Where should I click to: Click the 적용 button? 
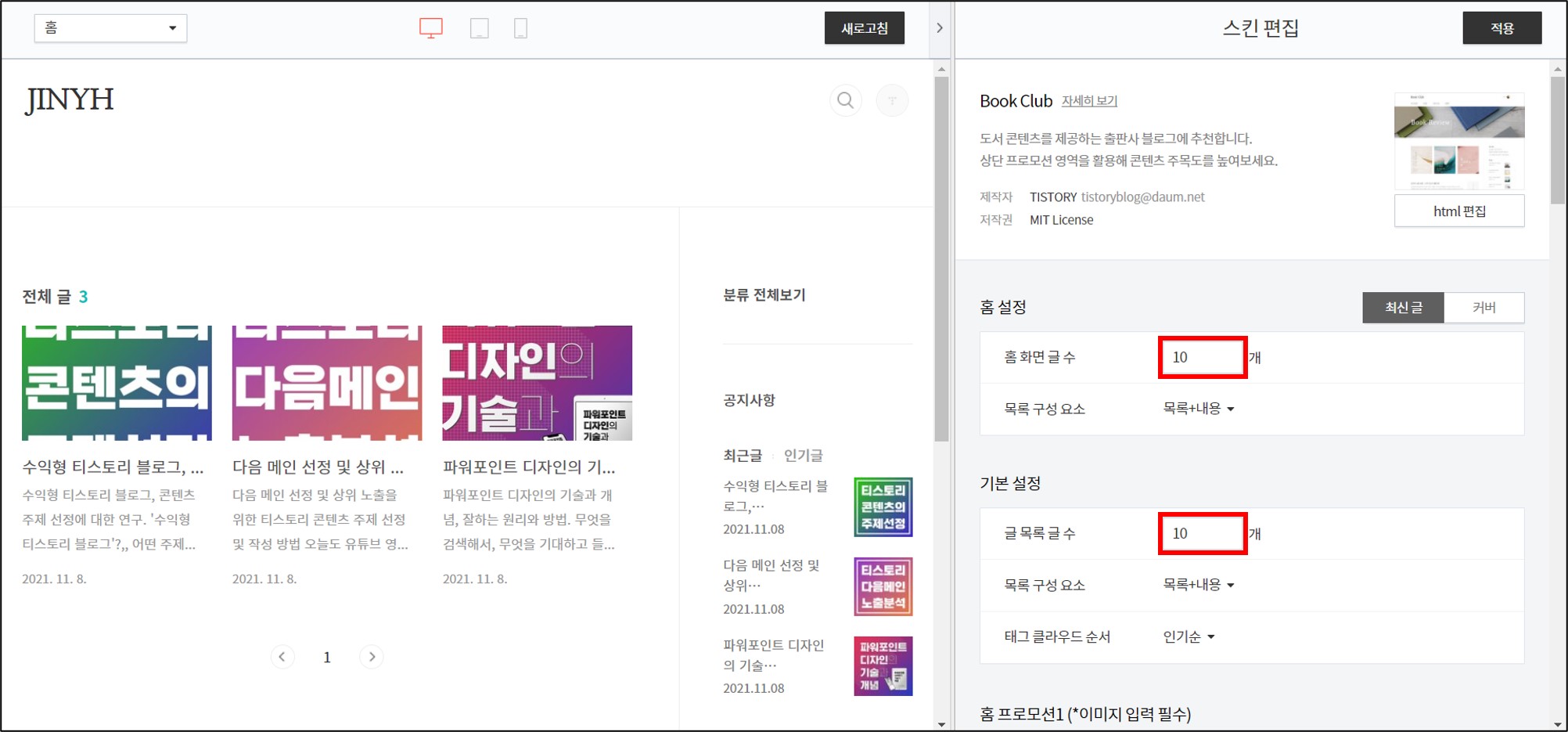[x=1502, y=28]
